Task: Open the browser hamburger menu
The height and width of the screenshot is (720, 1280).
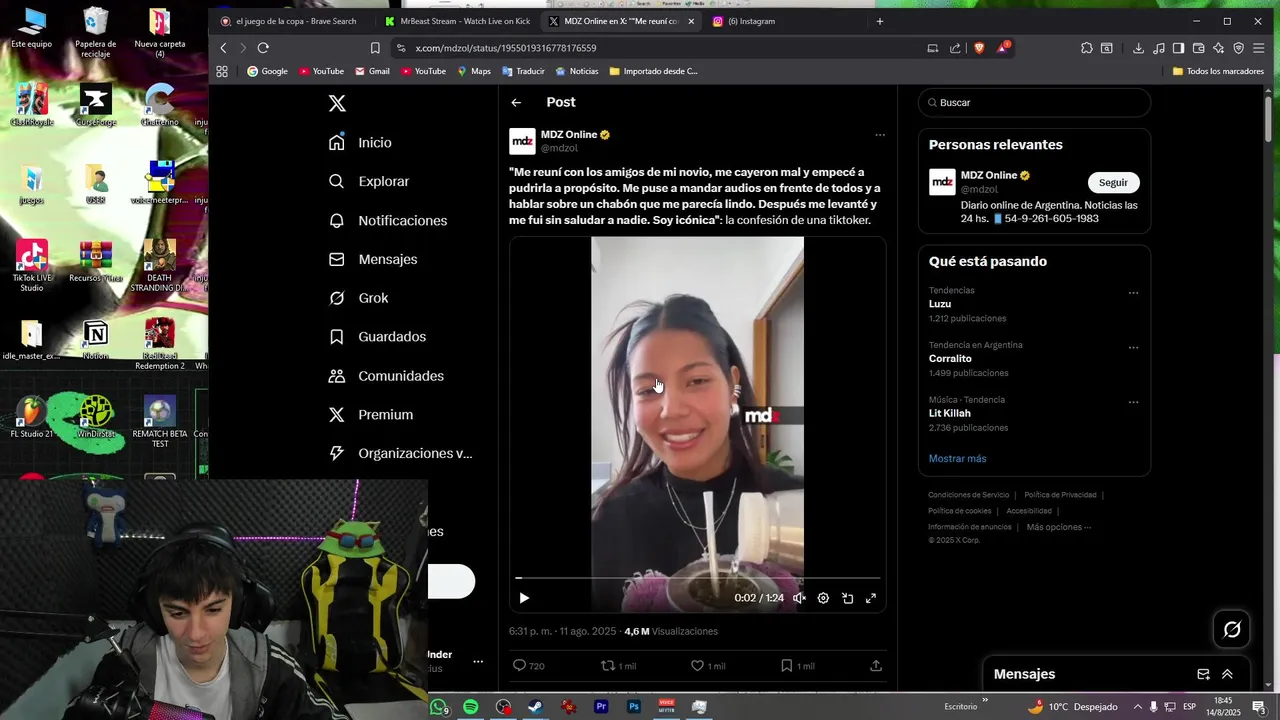Action: pyautogui.click(x=1259, y=48)
